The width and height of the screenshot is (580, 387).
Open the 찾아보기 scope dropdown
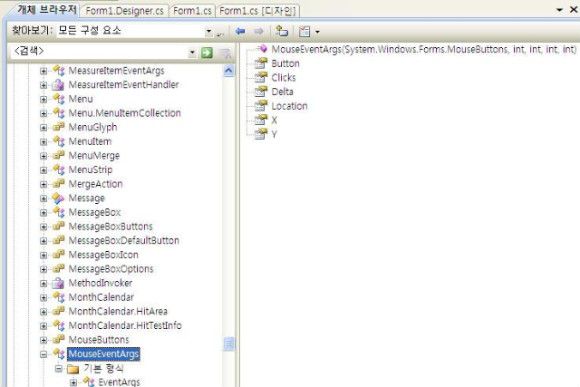(x=209, y=31)
